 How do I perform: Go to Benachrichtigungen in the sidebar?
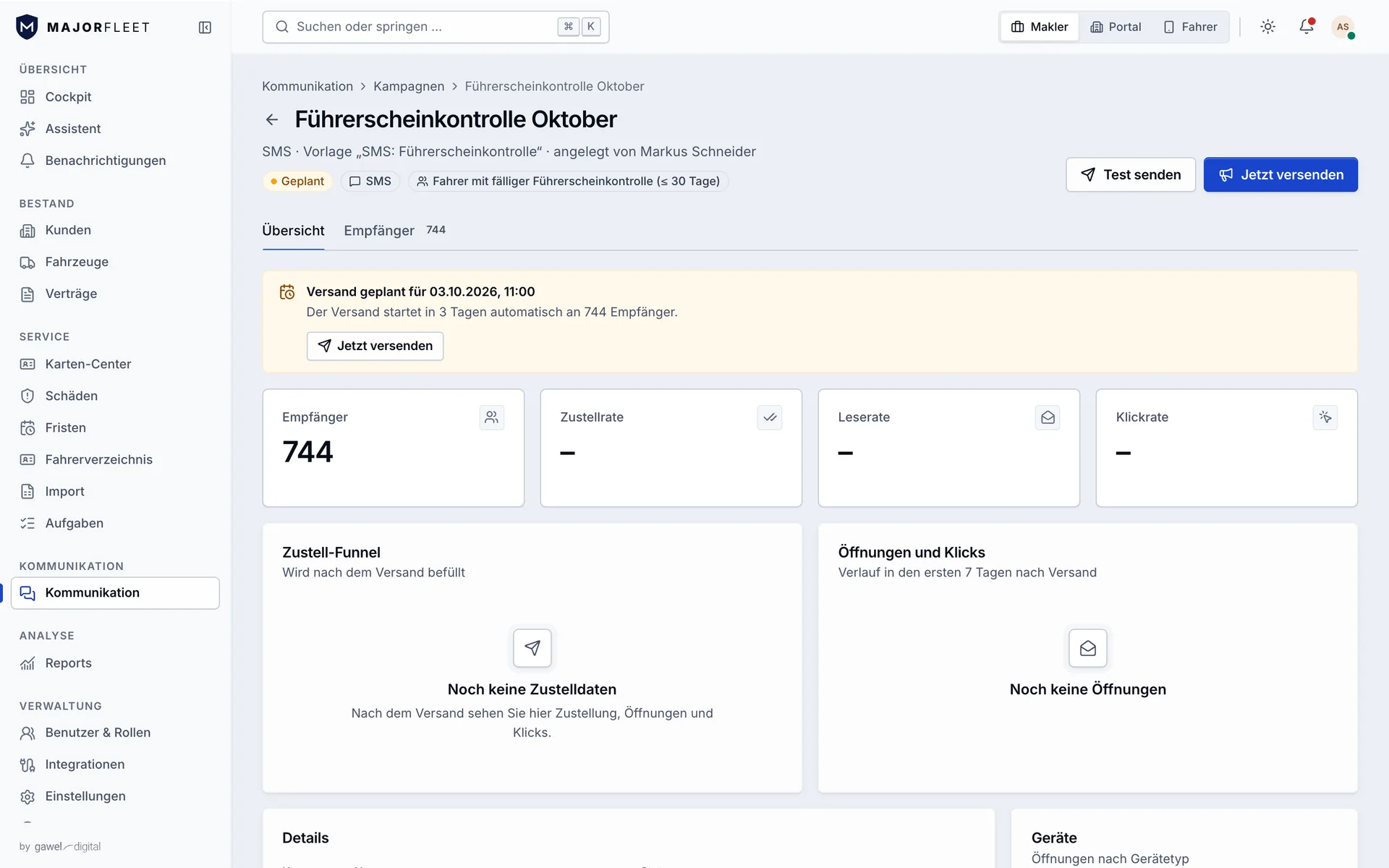115,161
